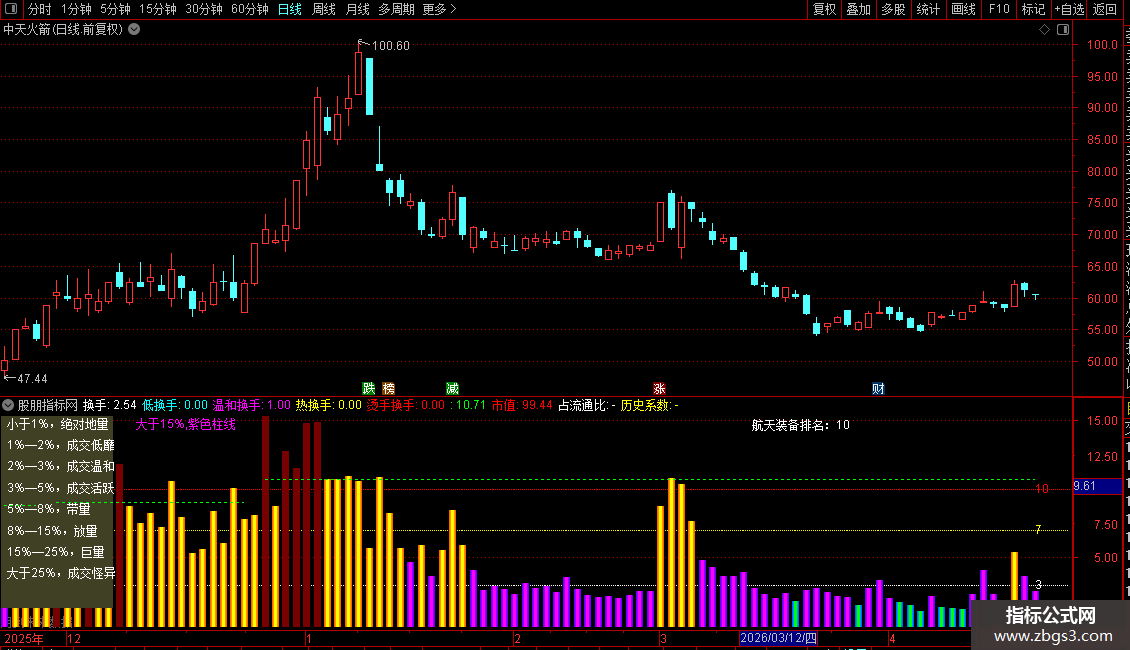Switch to 周线 weekly chart

324,9
